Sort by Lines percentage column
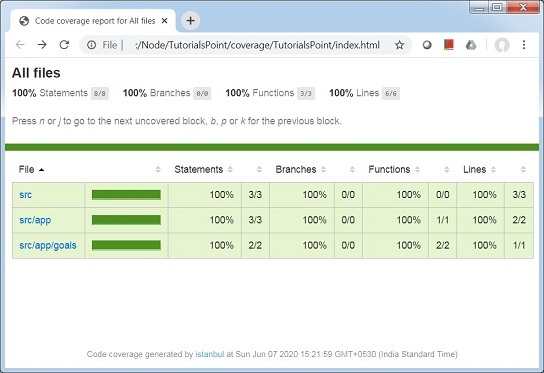 pos(479,169)
